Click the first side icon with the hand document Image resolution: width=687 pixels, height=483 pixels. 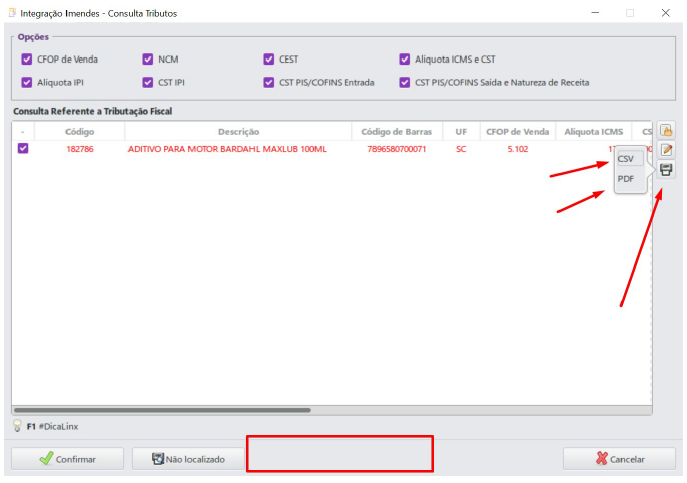coord(666,131)
